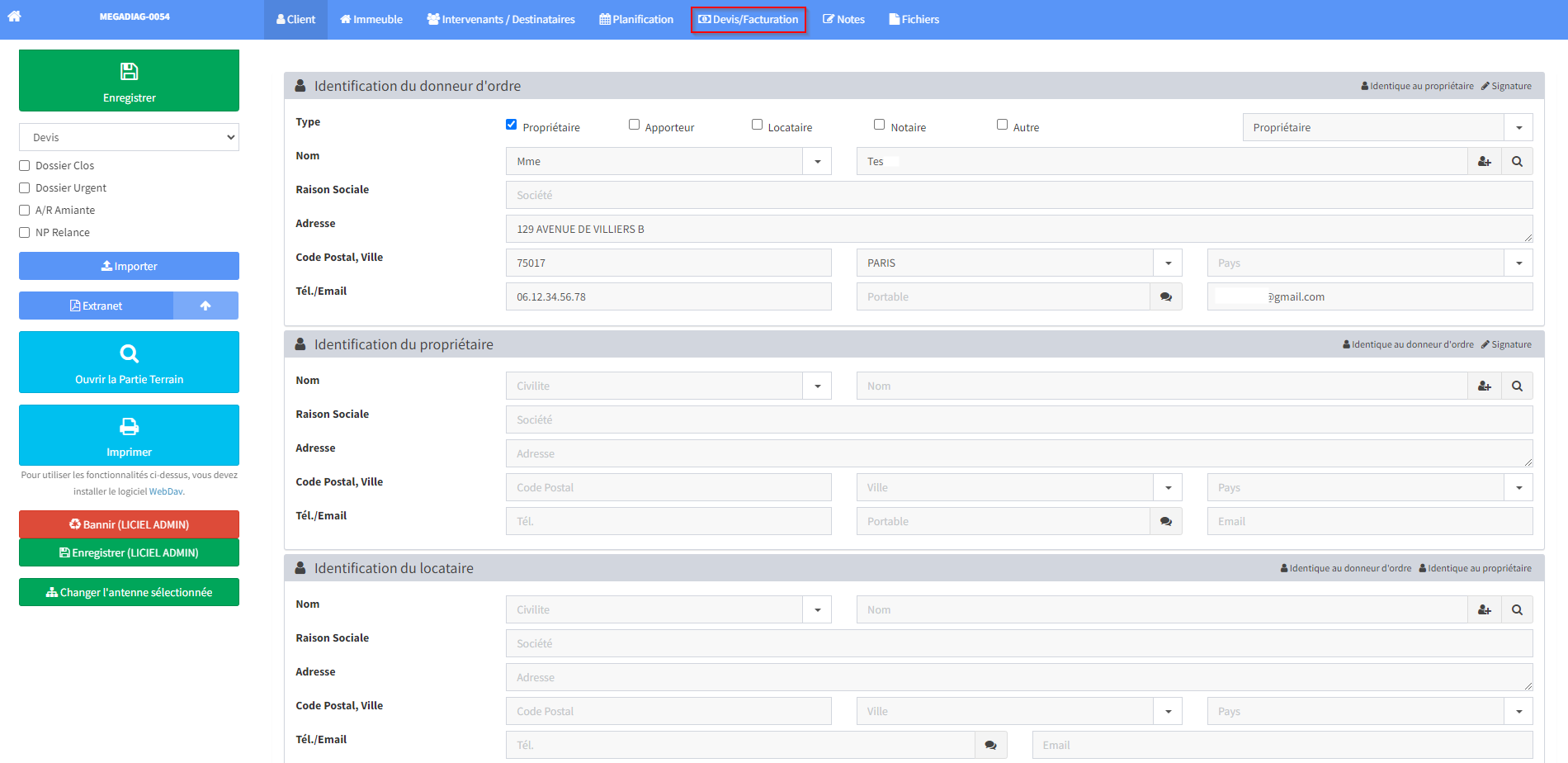This screenshot has width=1568, height=763.
Task: Click Identique au donneur d'ordre in propriétaire header
Action: pos(1408,344)
